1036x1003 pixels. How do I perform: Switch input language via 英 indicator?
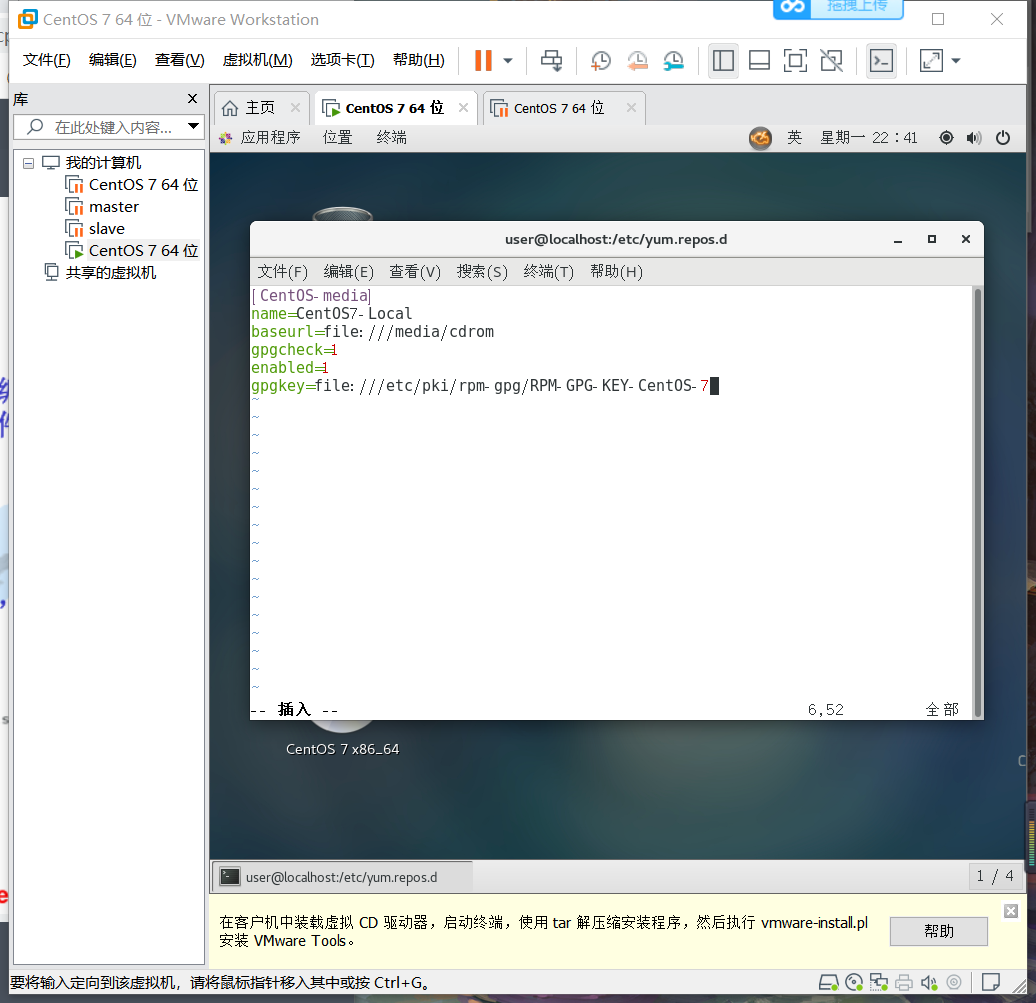(x=794, y=137)
